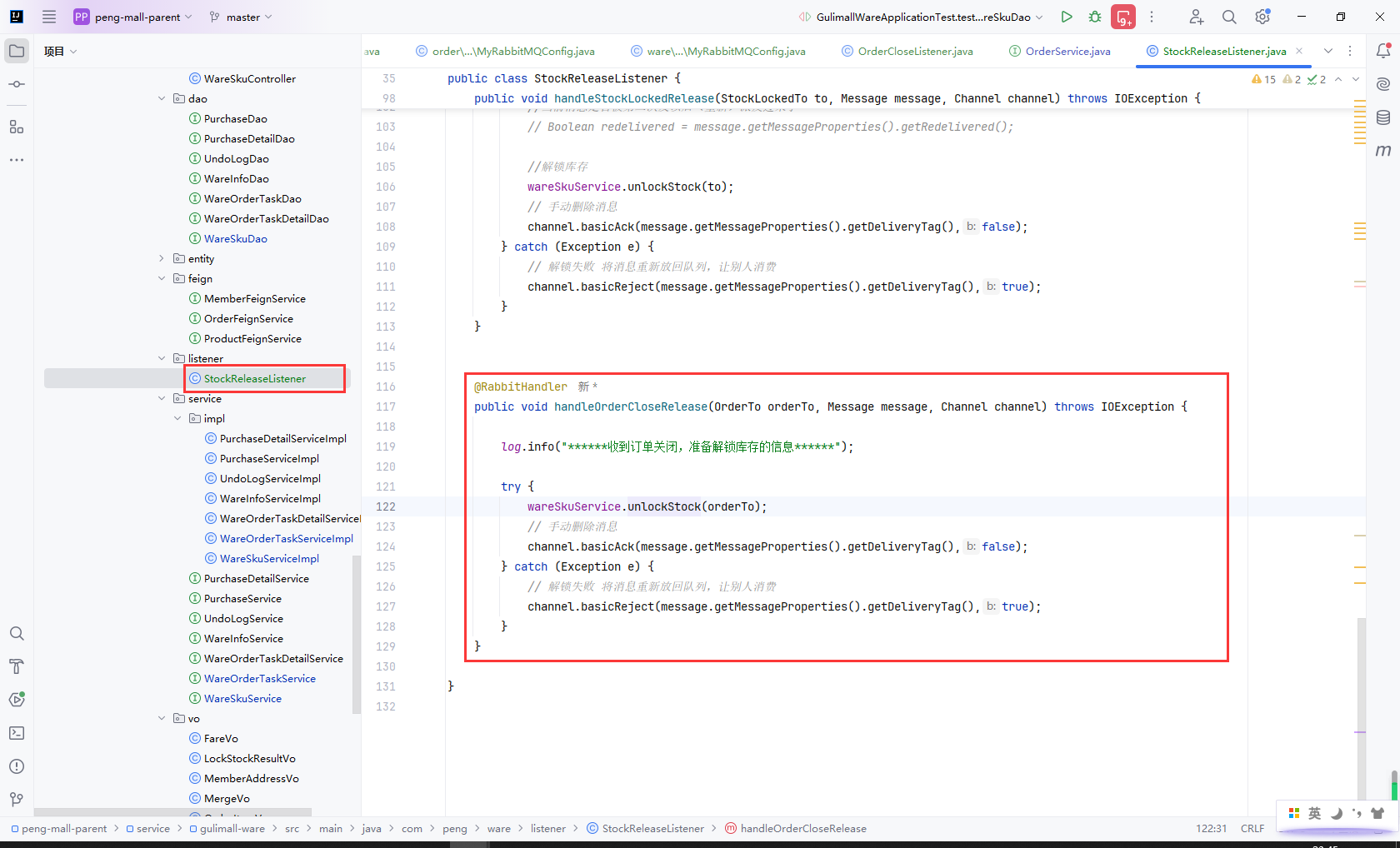
Task: Collapse the service folder
Action: 162,398
